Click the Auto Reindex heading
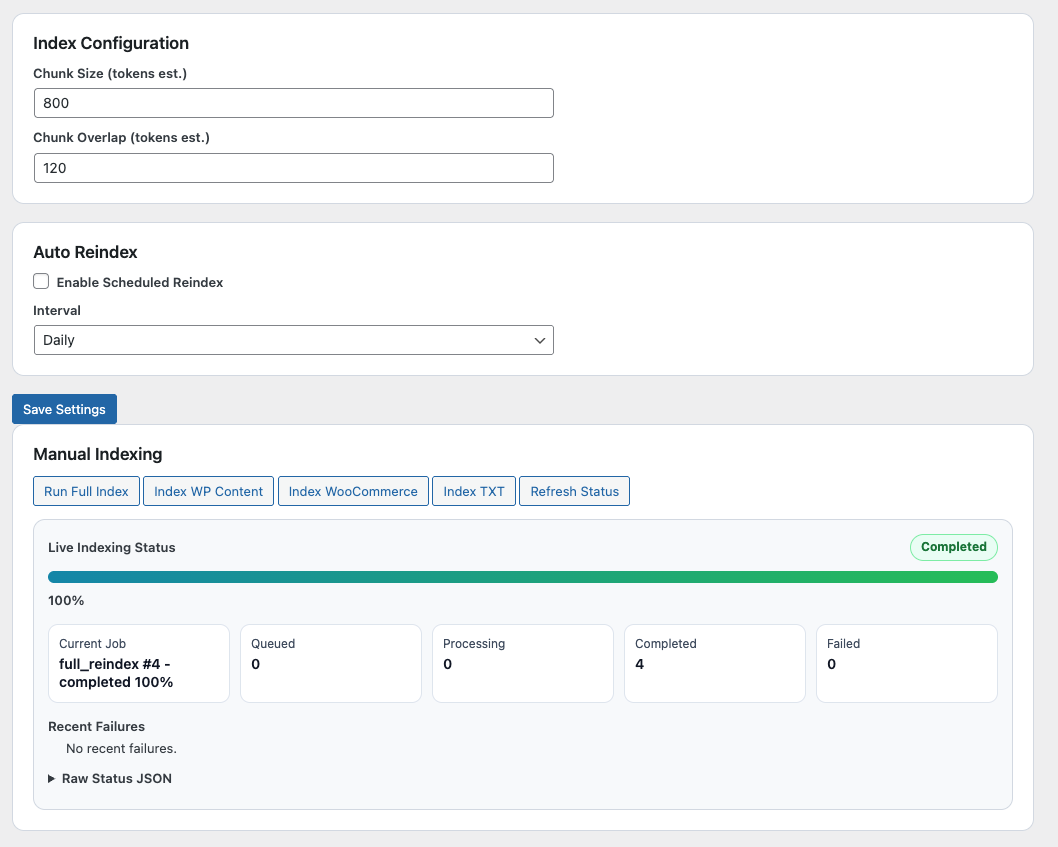 (85, 252)
